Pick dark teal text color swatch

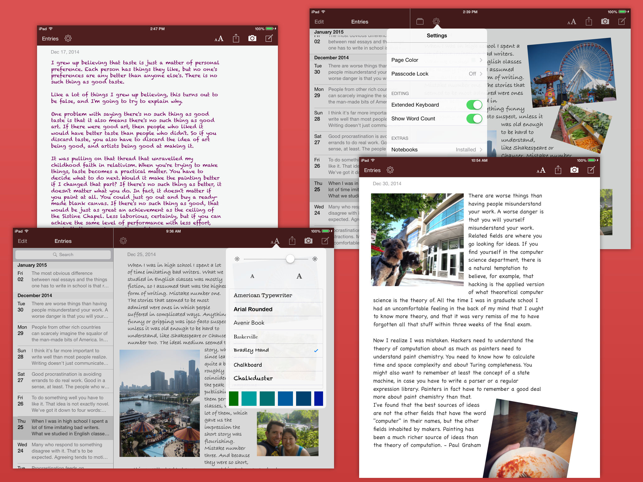267,398
